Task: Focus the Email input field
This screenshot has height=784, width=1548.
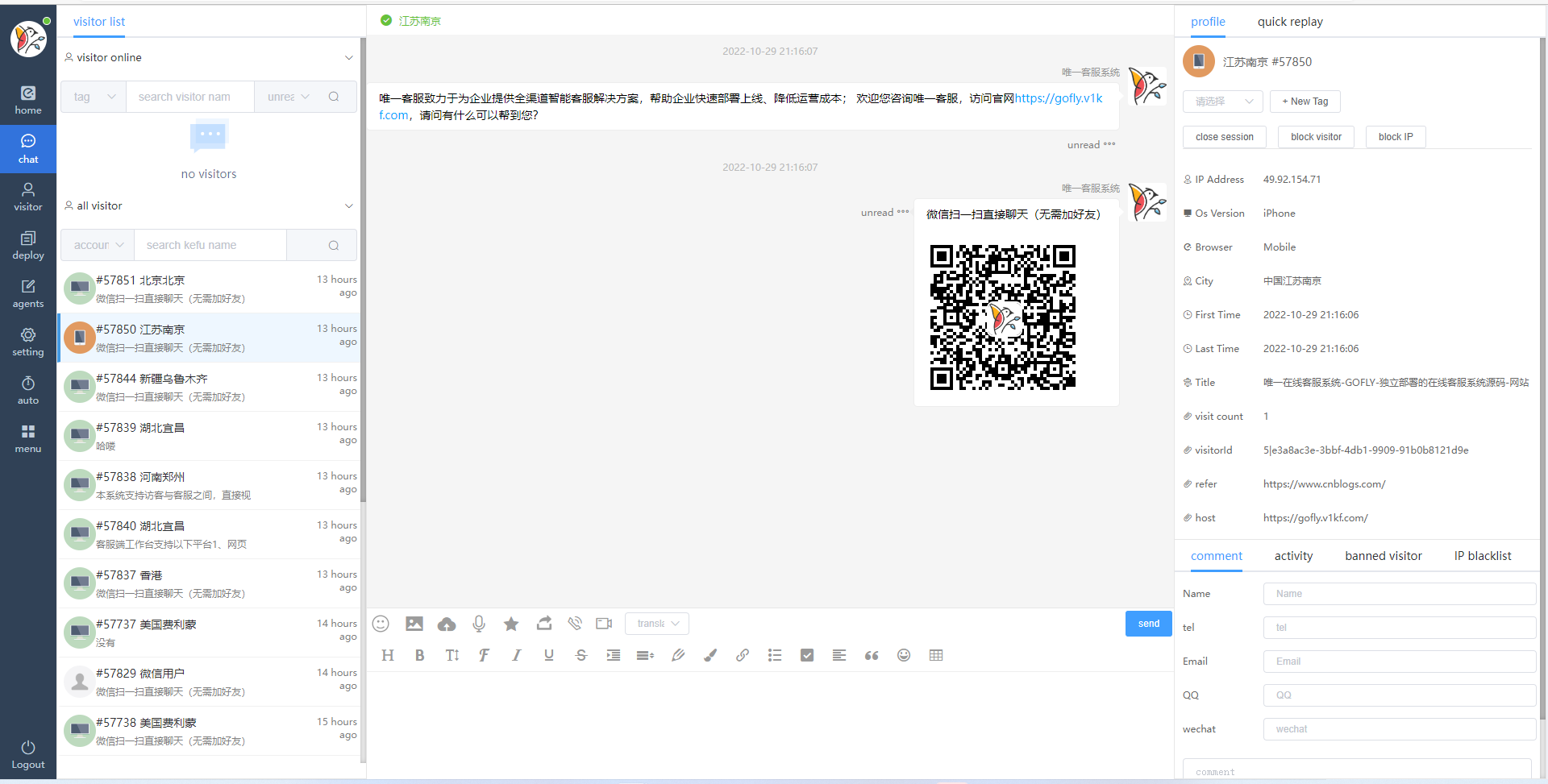Action: (1400, 662)
